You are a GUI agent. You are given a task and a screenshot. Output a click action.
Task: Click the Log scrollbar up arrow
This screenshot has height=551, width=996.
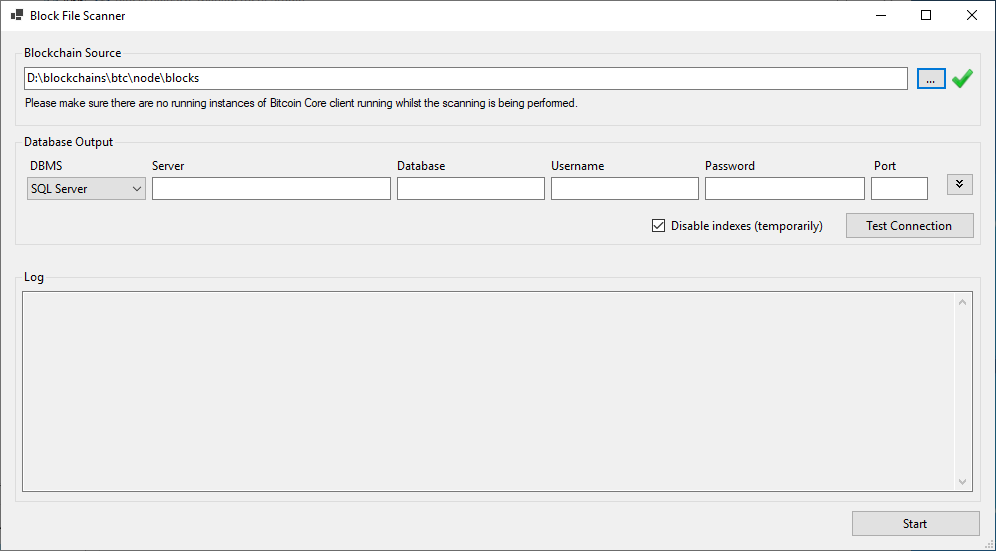(x=962, y=302)
